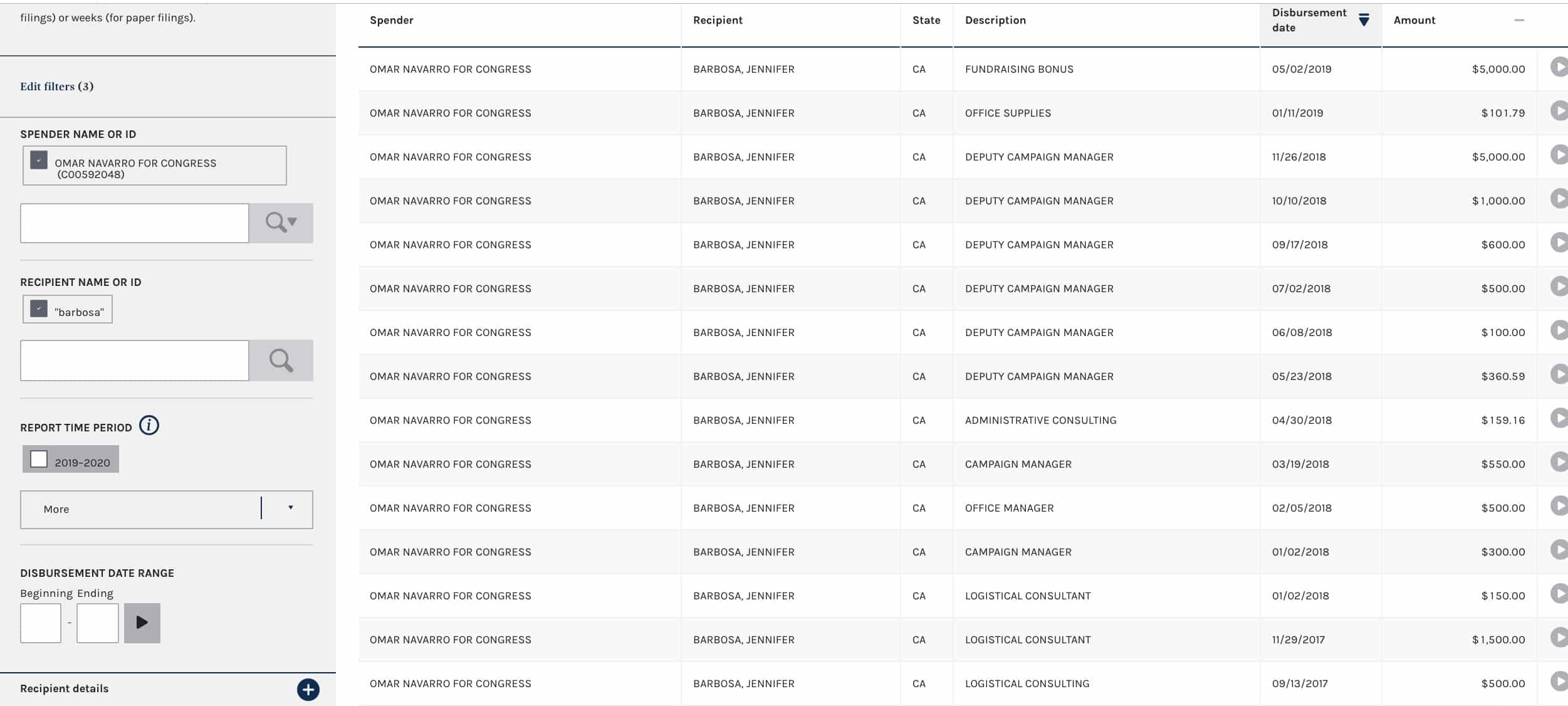Focus the spender name or ID input
The width and height of the screenshot is (1568, 706).
pos(135,223)
